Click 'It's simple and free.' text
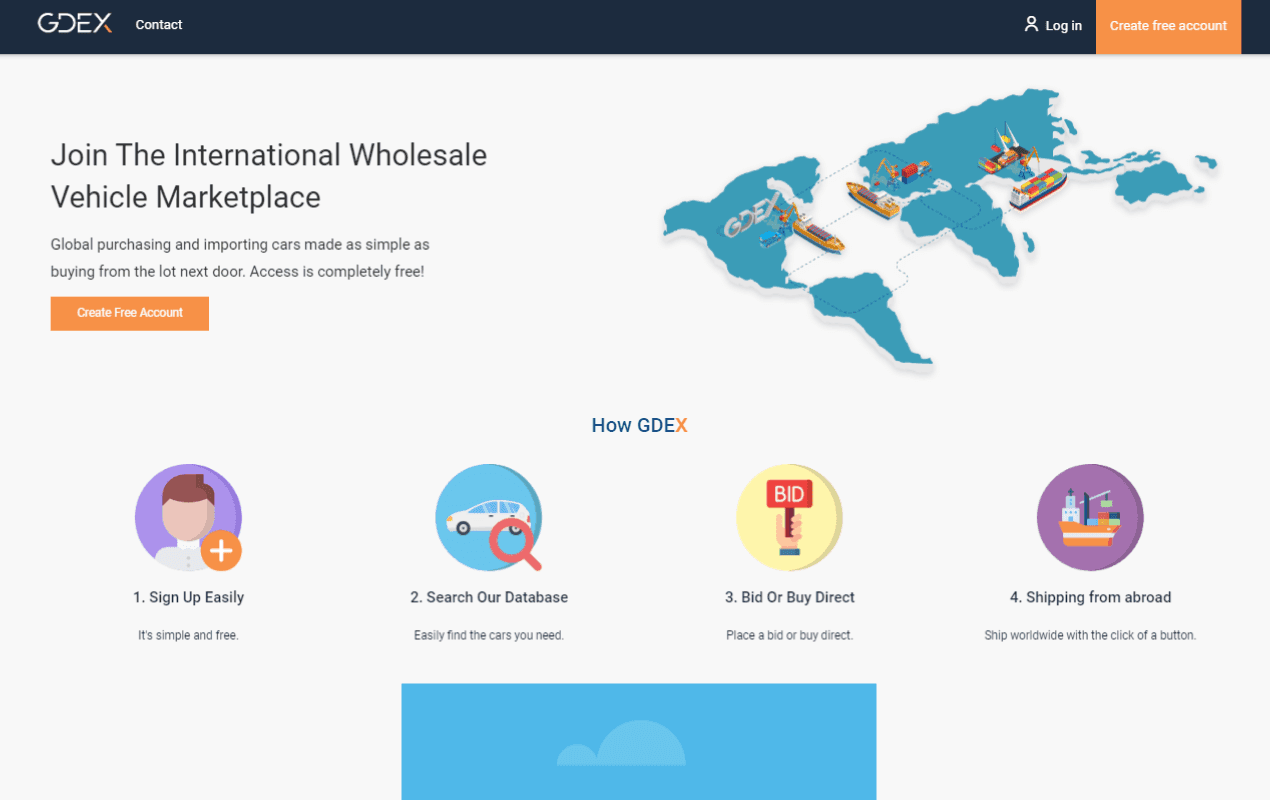1270x800 pixels. (x=188, y=635)
